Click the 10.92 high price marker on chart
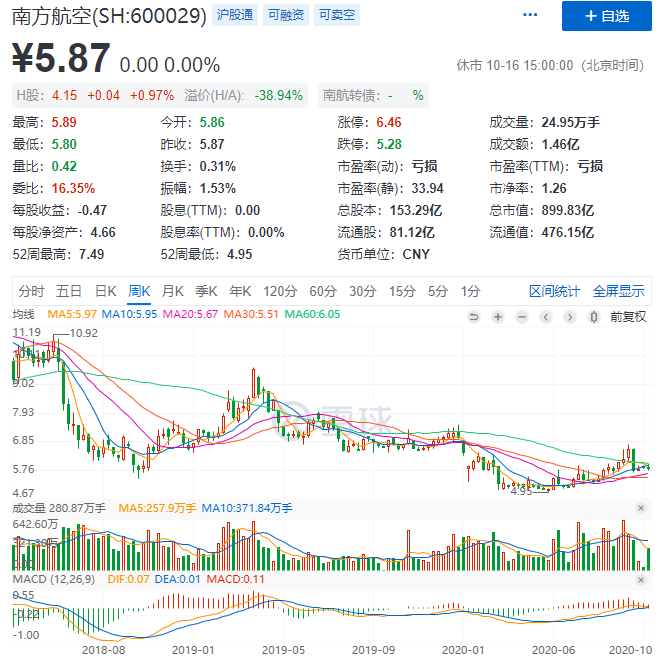 84,333
